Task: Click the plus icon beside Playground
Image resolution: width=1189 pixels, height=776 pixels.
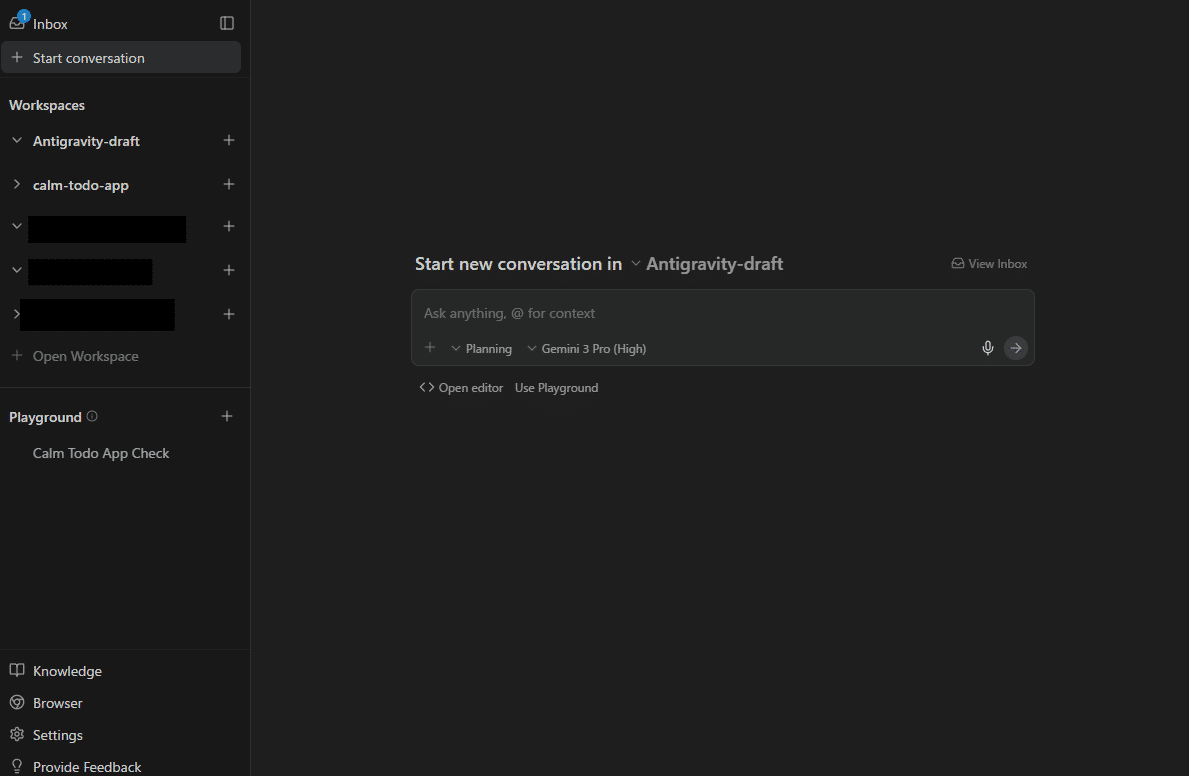Action: click(x=227, y=417)
